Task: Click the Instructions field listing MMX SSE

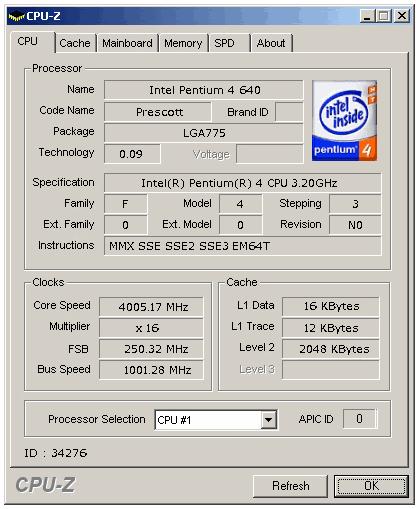Action: pyautogui.click(x=243, y=246)
